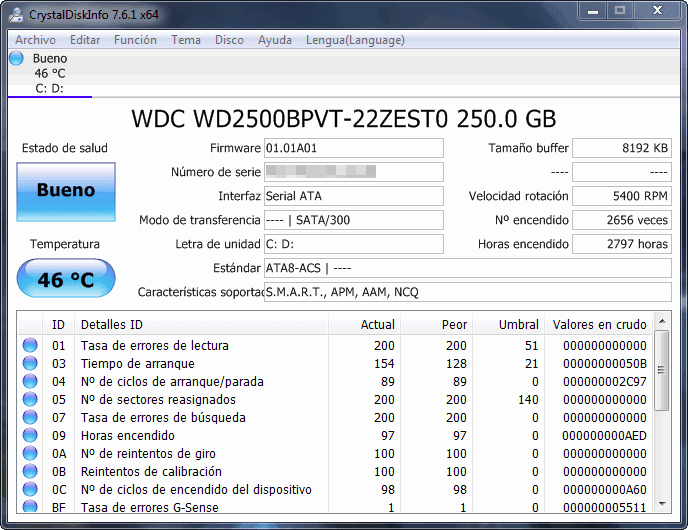Click raw value 00000000050B
Image resolution: width=688 pixels, height=530 pixels.
[x=605, y=364]
